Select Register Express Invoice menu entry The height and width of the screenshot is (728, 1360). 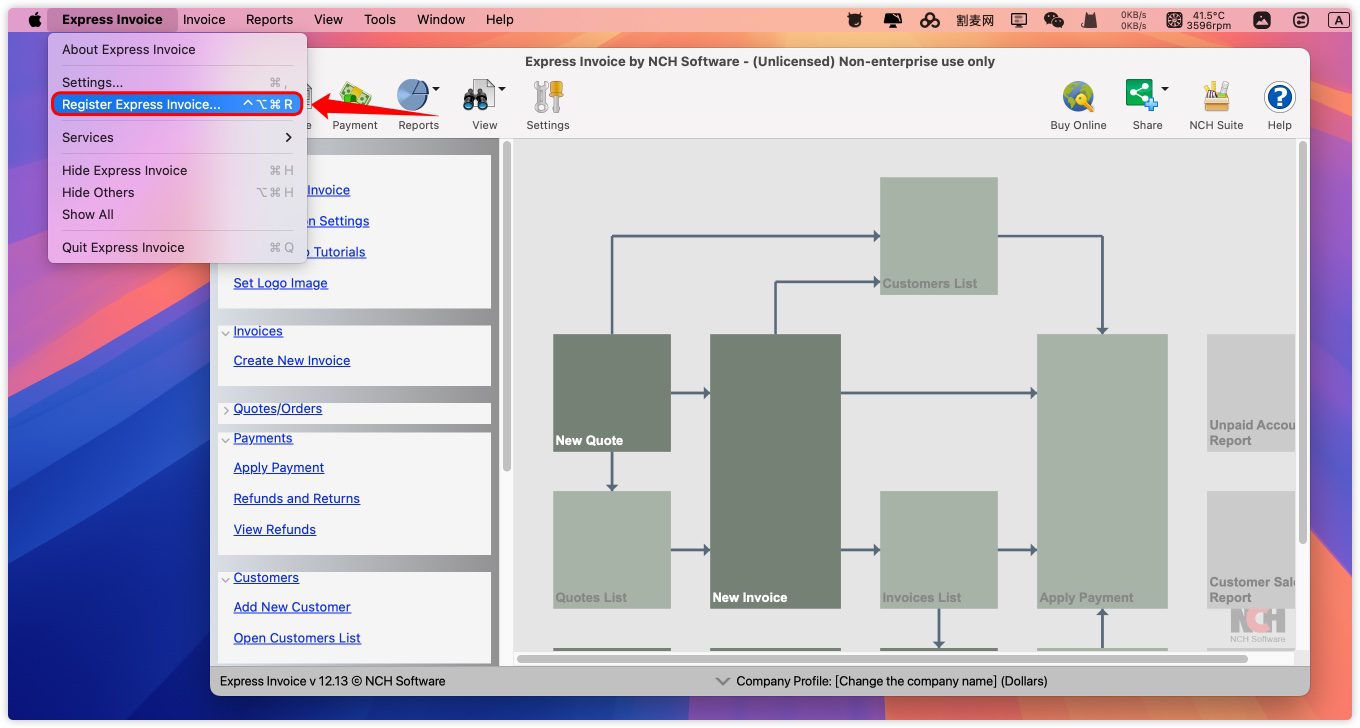[x=141, y=104]
